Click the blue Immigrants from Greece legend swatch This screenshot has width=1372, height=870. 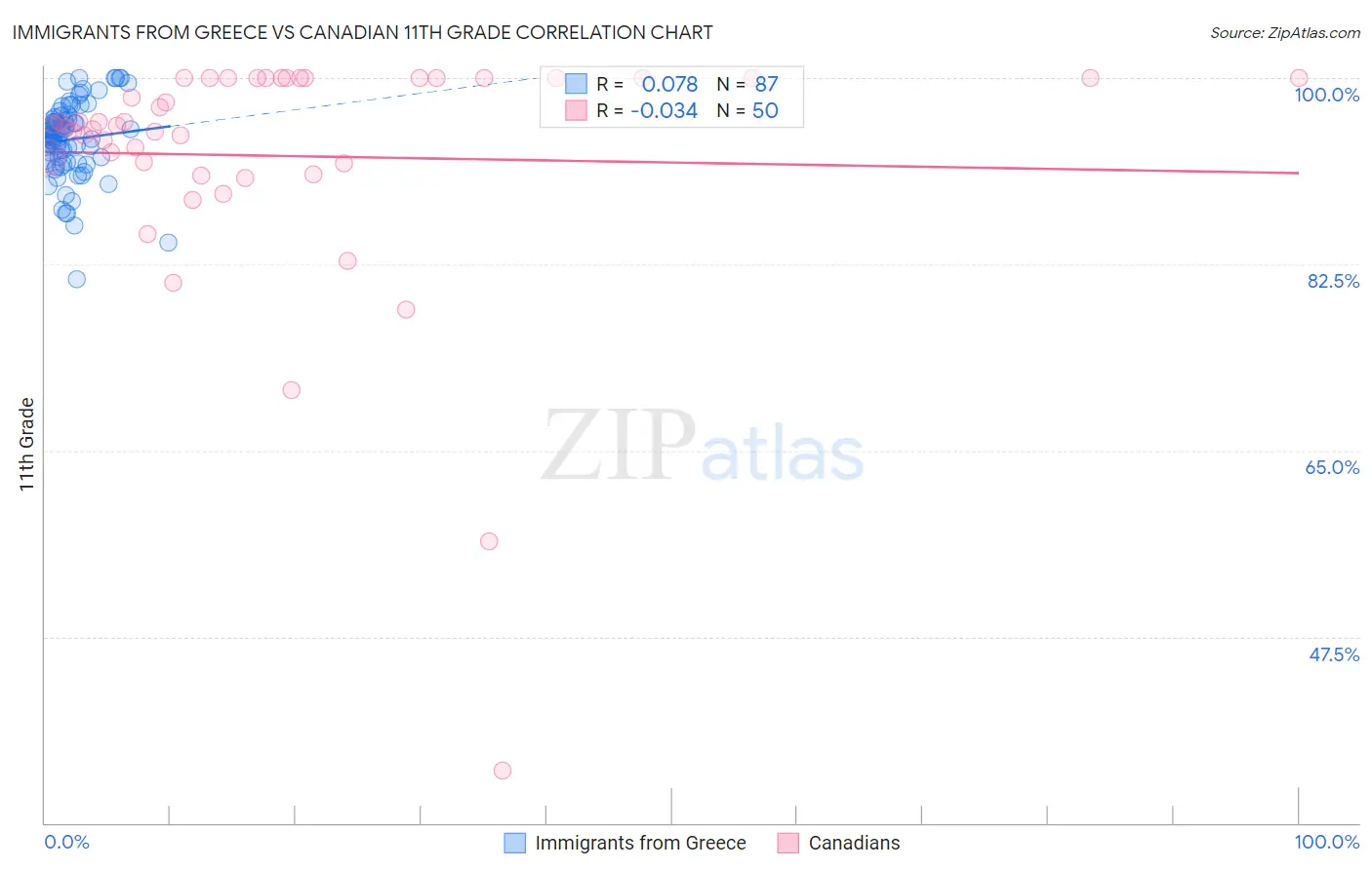(x=514, y=843)
